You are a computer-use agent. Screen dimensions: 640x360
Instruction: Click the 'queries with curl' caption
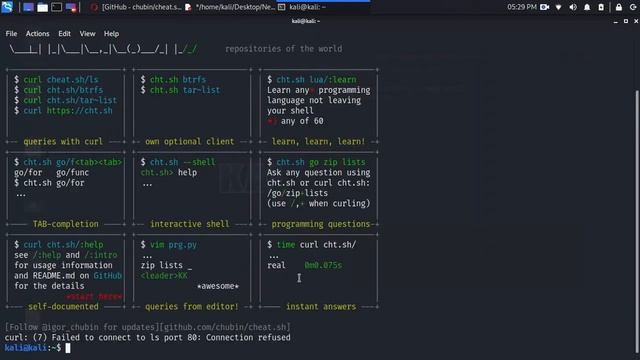63,142
